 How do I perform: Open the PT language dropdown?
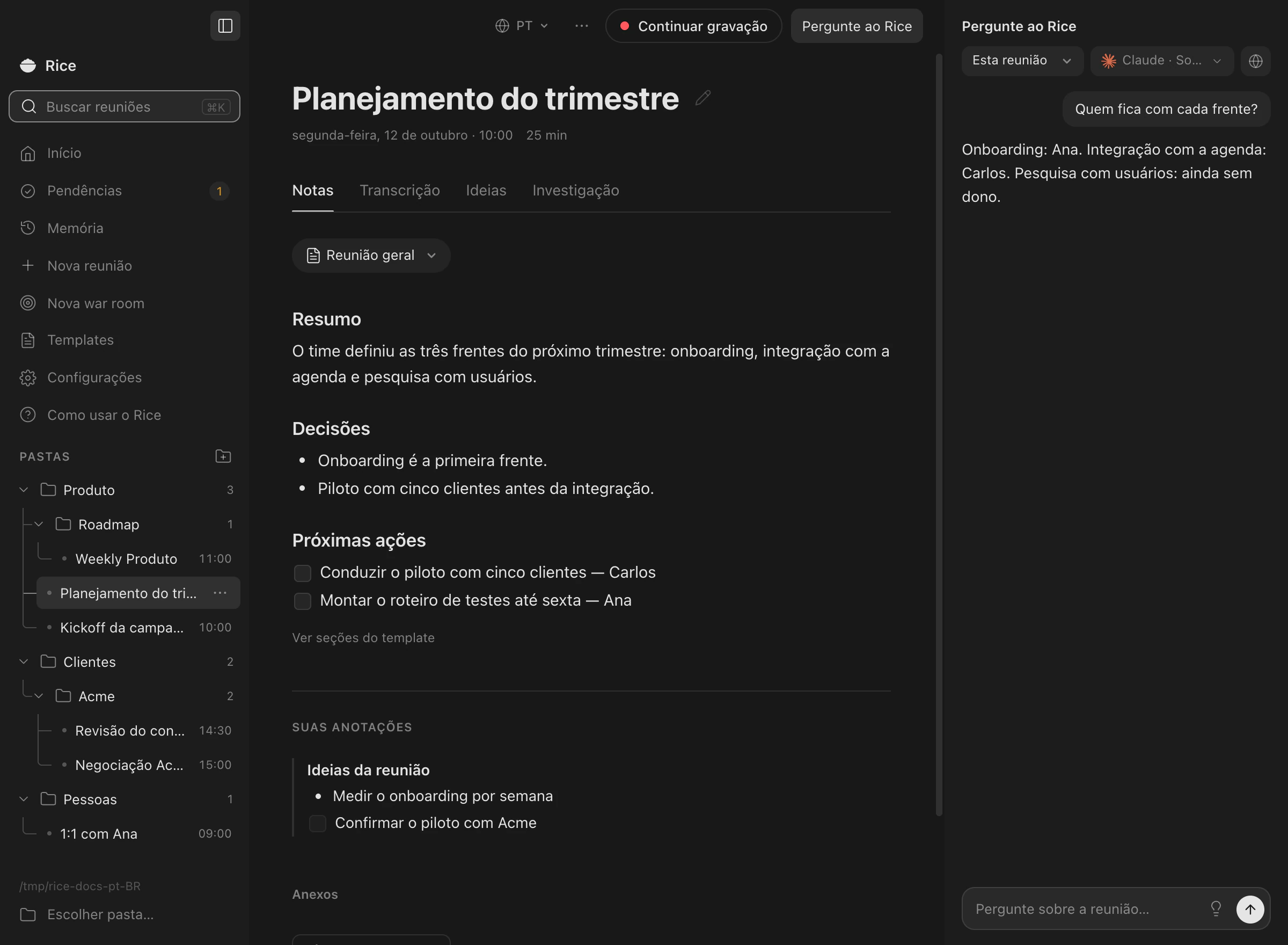pyautogui.click(x=522, y=26)
